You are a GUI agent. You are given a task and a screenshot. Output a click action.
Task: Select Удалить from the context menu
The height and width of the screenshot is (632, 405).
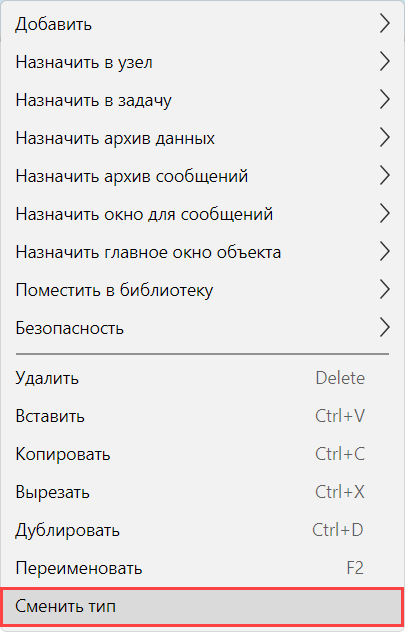202,378
